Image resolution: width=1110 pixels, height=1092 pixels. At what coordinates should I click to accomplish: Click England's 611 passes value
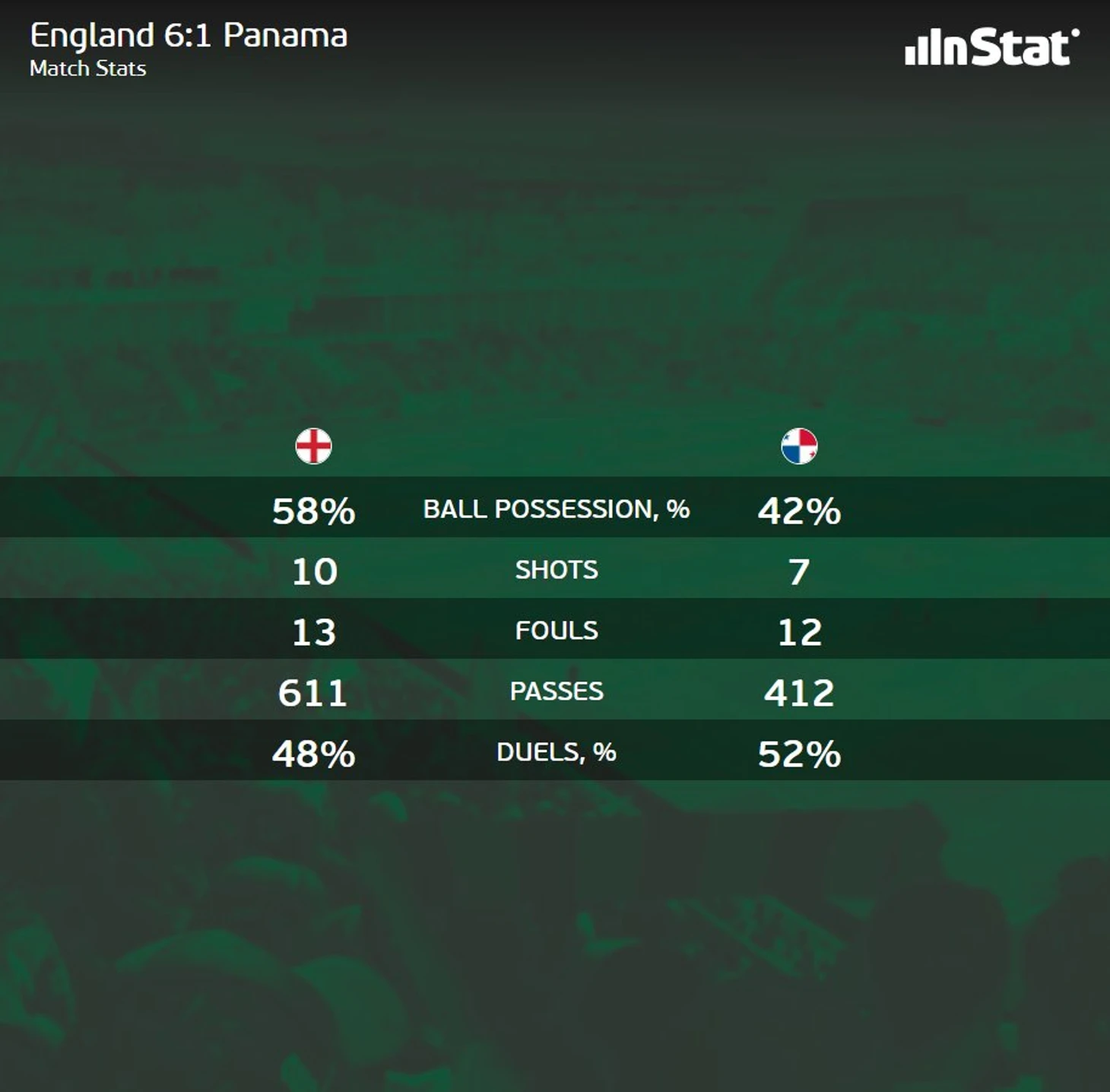pyautogui.click(x=312, y=693)
